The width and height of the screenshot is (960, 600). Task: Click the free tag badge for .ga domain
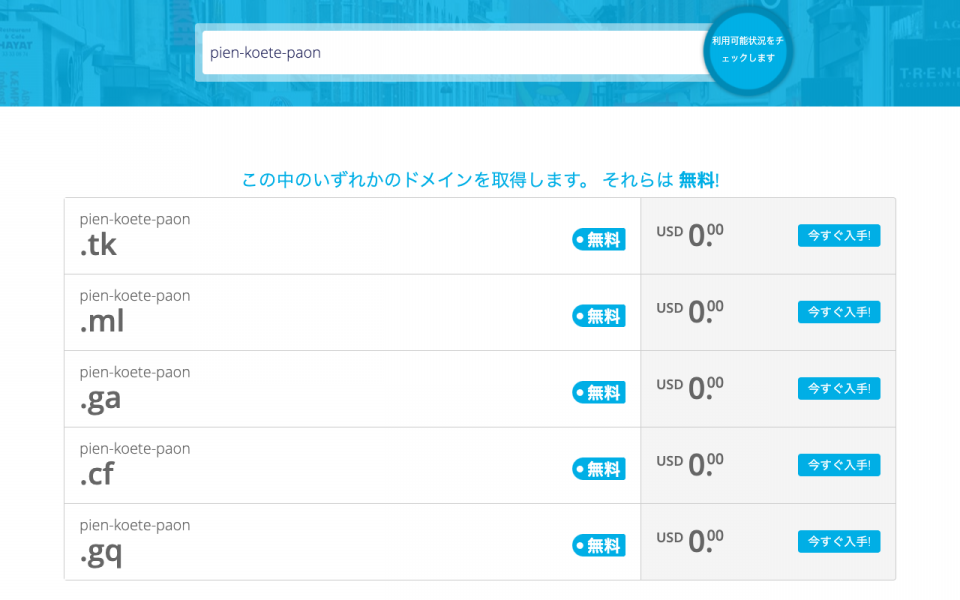coord(599,392)
